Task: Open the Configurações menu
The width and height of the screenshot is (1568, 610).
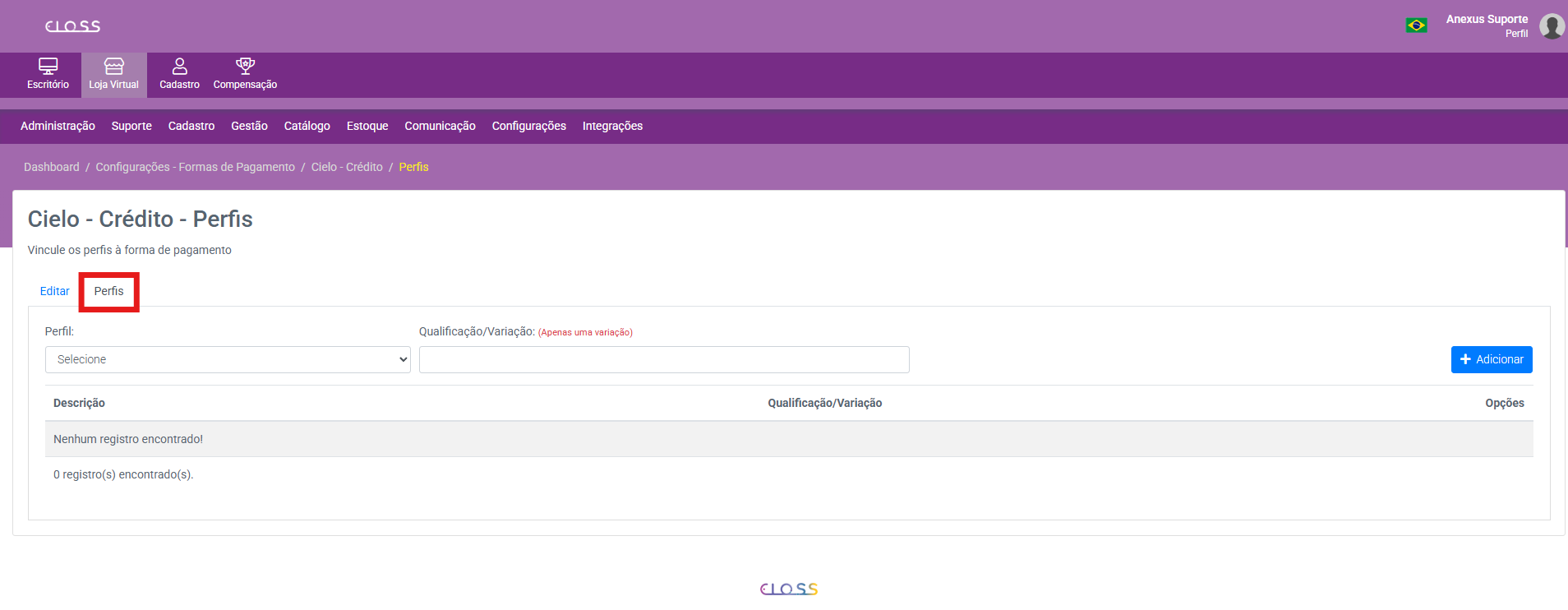Action: 528,126
